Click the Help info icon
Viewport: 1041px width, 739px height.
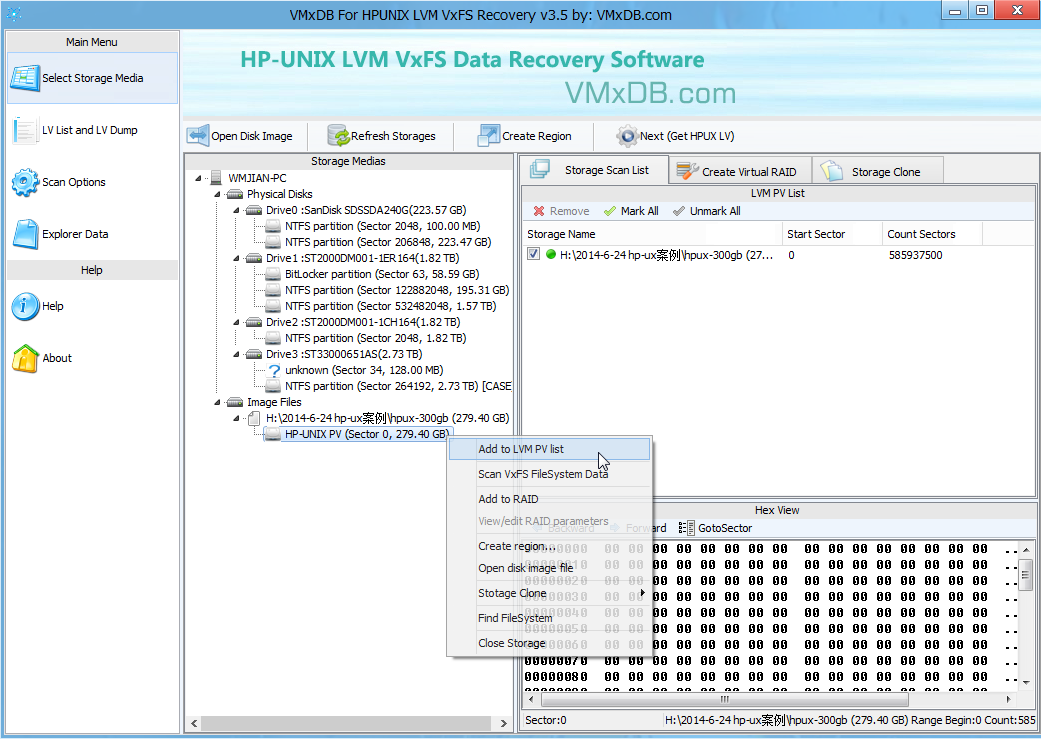(25, 306)
